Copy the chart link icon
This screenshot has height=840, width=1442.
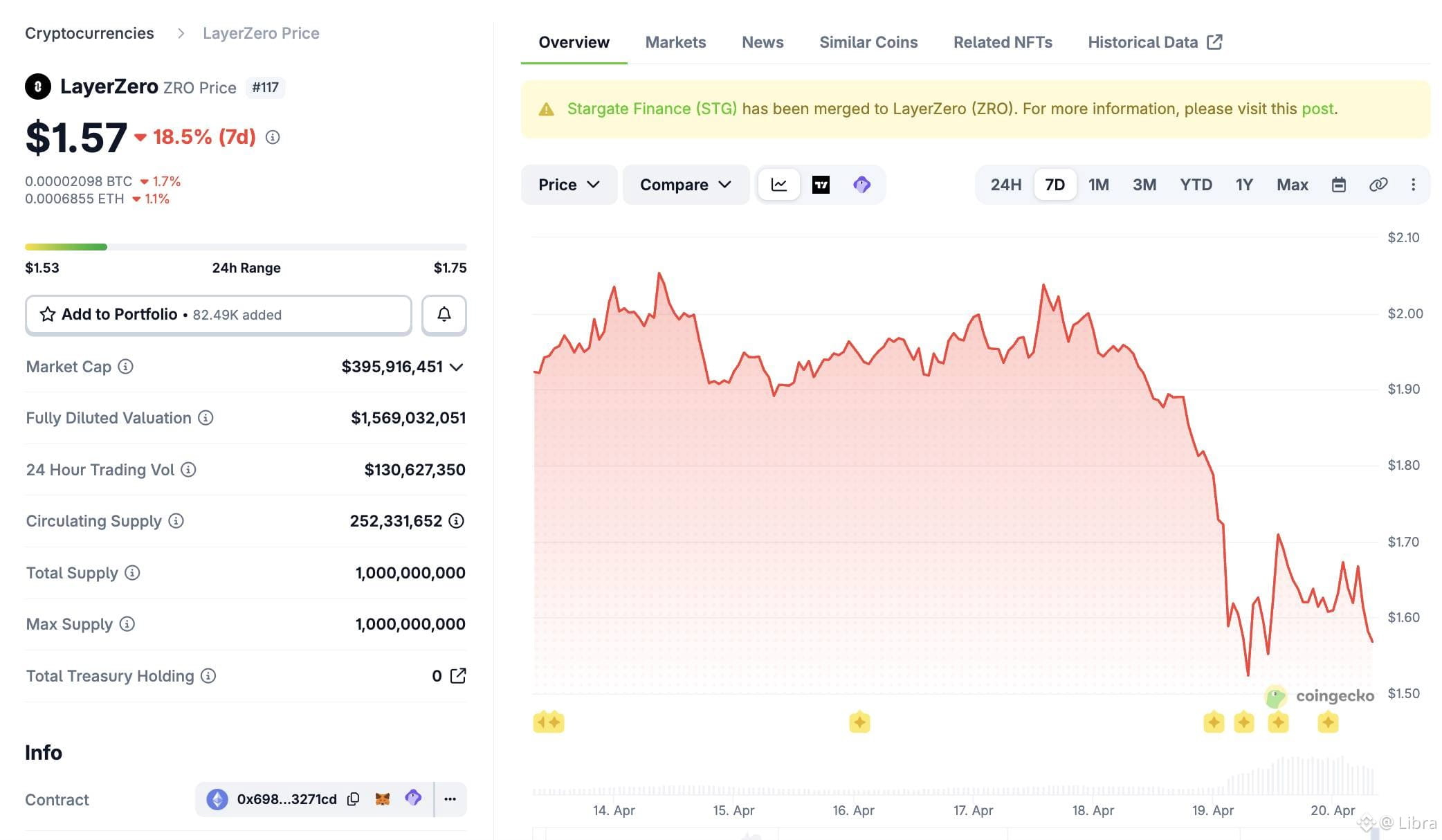(1378, 185)
